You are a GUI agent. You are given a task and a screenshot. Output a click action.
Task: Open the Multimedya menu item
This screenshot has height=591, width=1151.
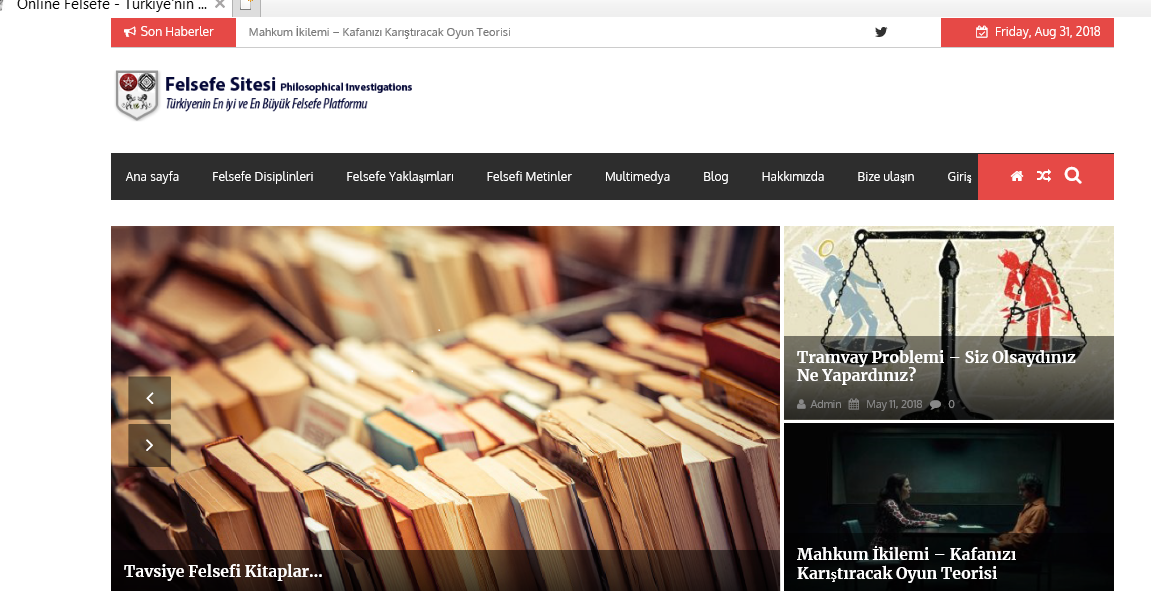[637, 177]
